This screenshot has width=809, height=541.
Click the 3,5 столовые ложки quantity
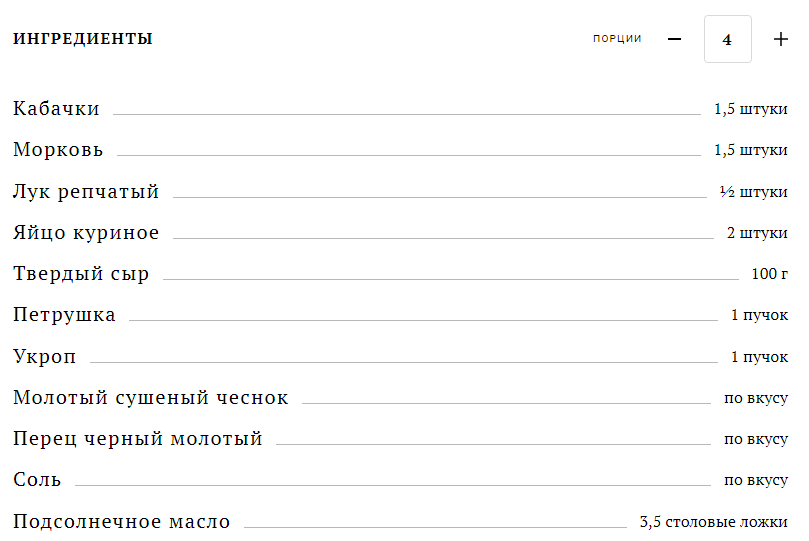713,522
